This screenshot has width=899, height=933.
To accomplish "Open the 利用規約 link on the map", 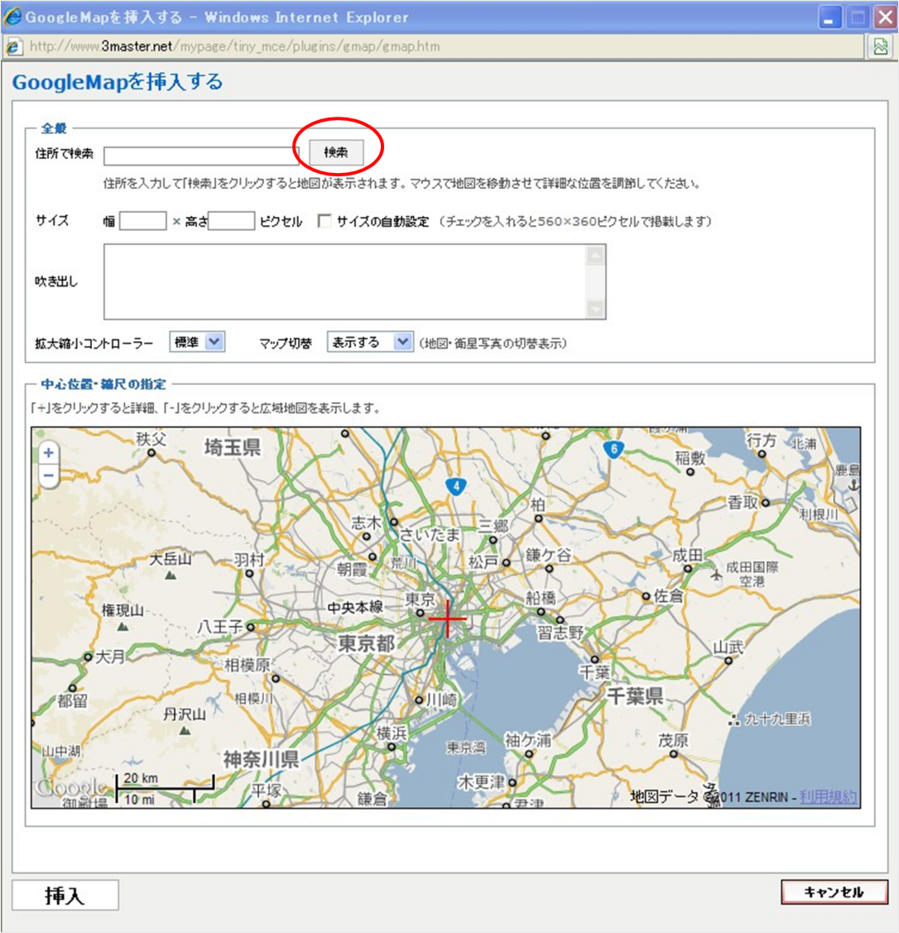I will coord(828,797).
